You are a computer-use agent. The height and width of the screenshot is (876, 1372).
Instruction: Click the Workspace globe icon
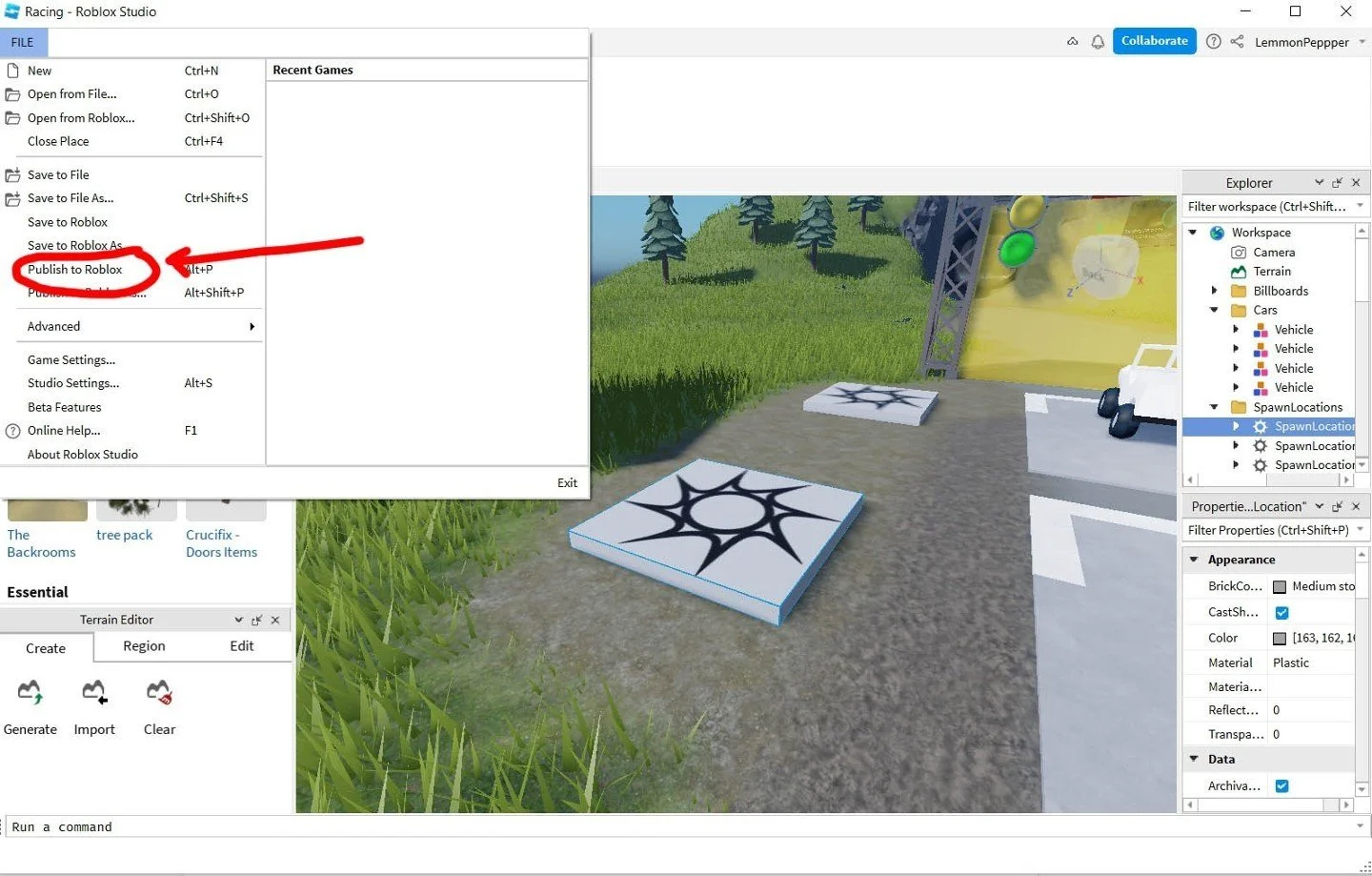(1217, 233)
